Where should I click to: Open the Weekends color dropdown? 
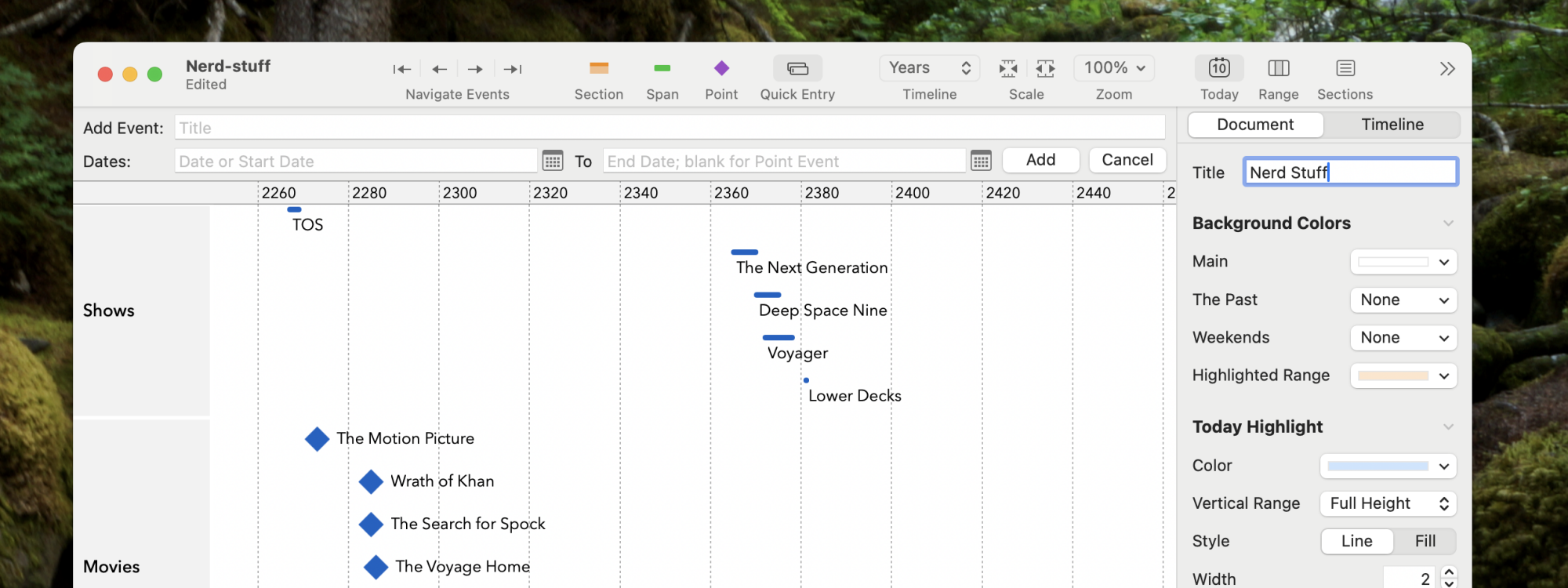pyautogui.click(x=1403, y=338)
